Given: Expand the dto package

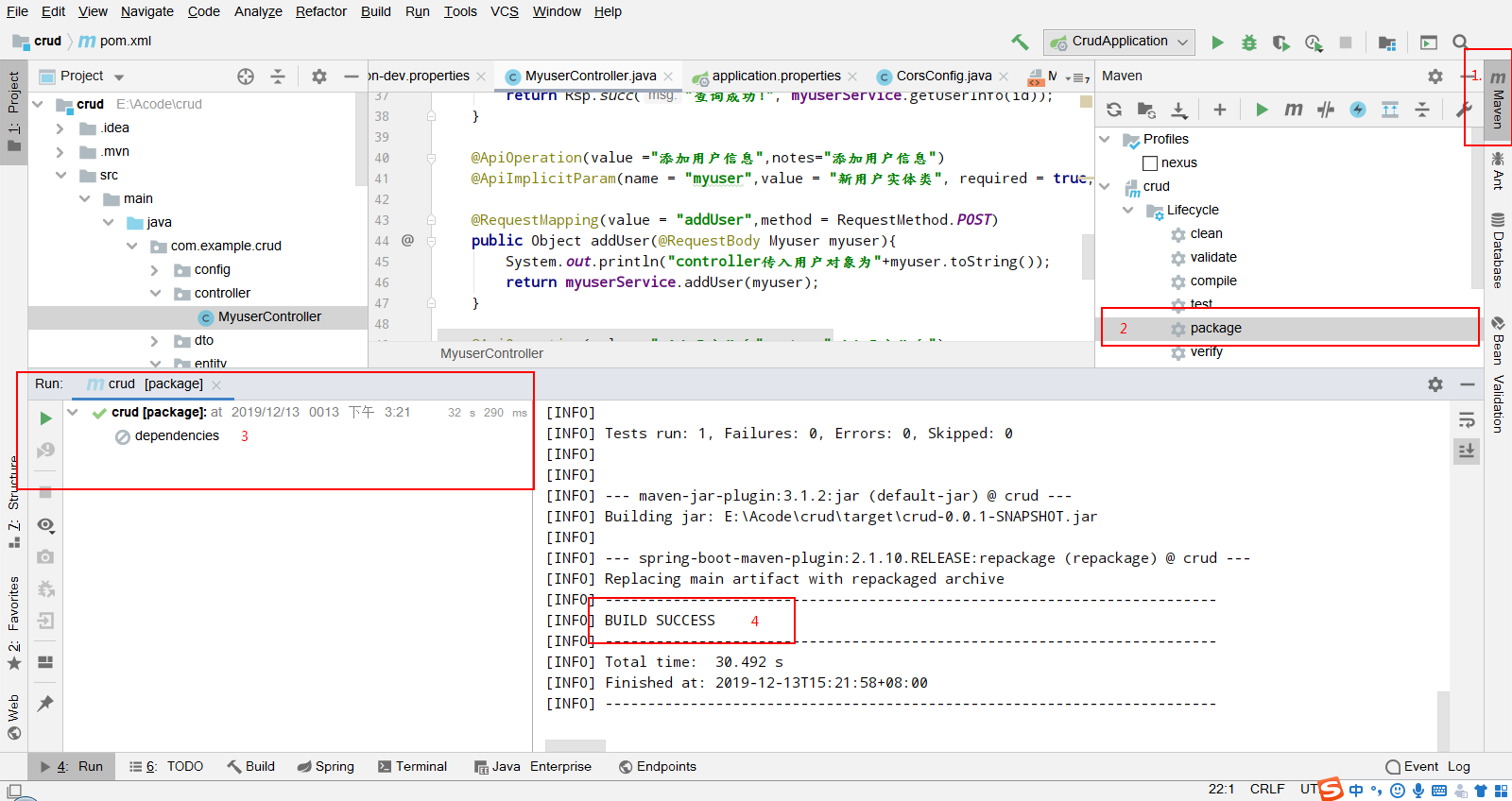Looking at the screenshot, I should point(155,340).
